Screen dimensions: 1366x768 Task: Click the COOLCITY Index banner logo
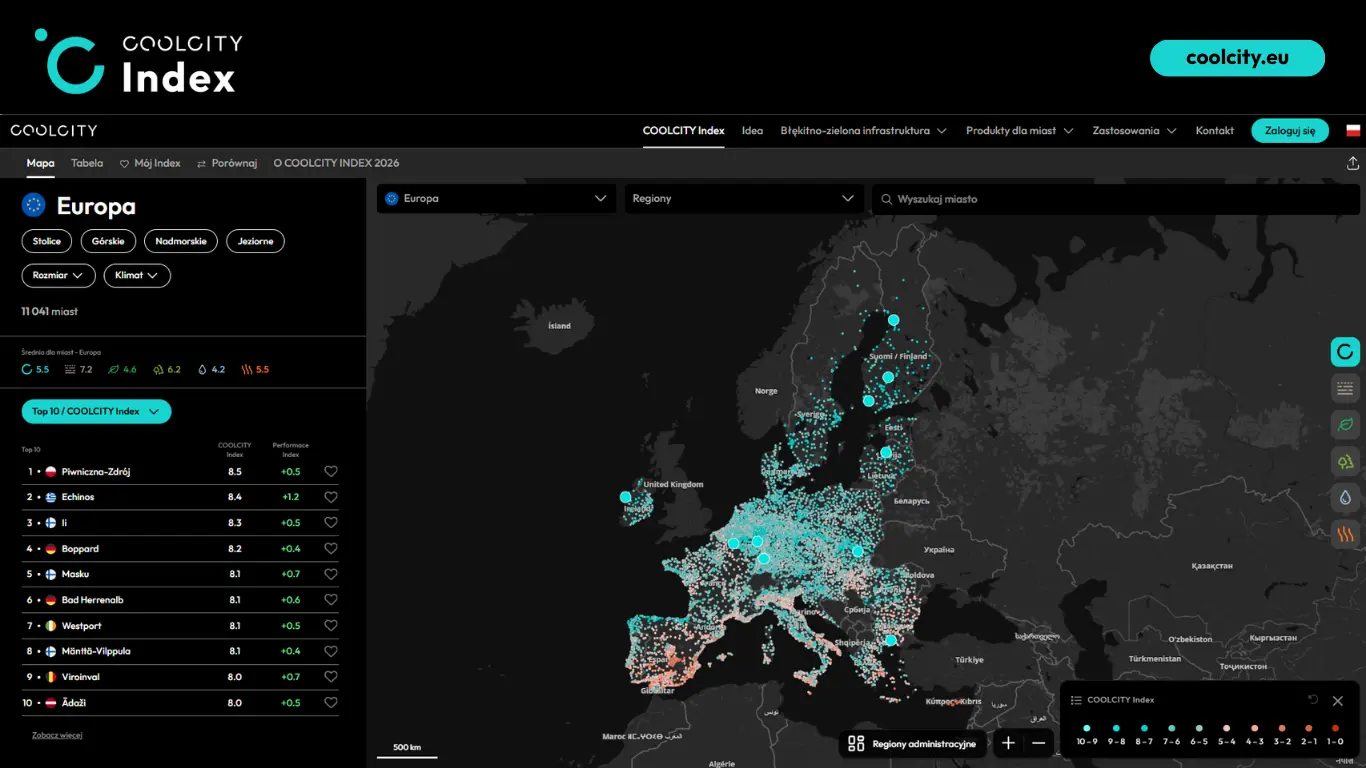(x=139, y=61)
